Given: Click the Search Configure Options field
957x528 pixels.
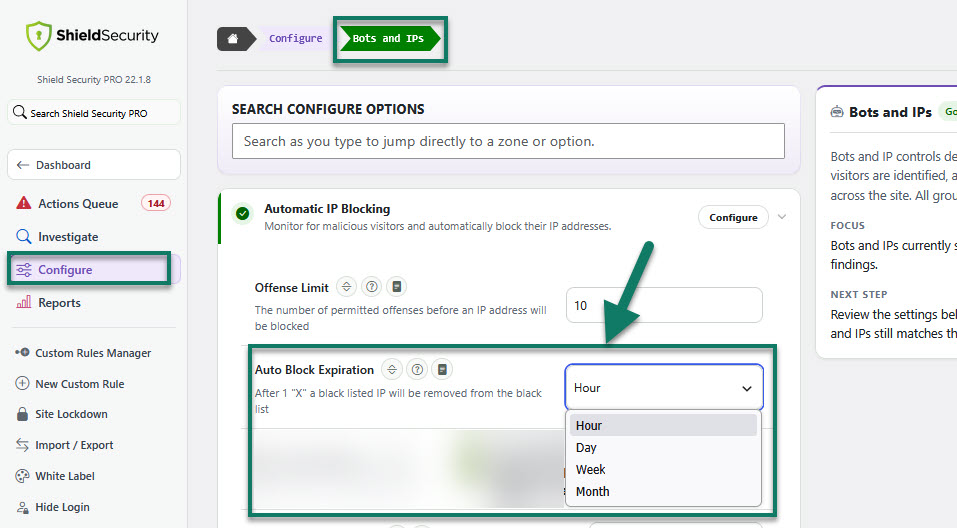Looking at the screenshot, I should (x=508, y=141).
